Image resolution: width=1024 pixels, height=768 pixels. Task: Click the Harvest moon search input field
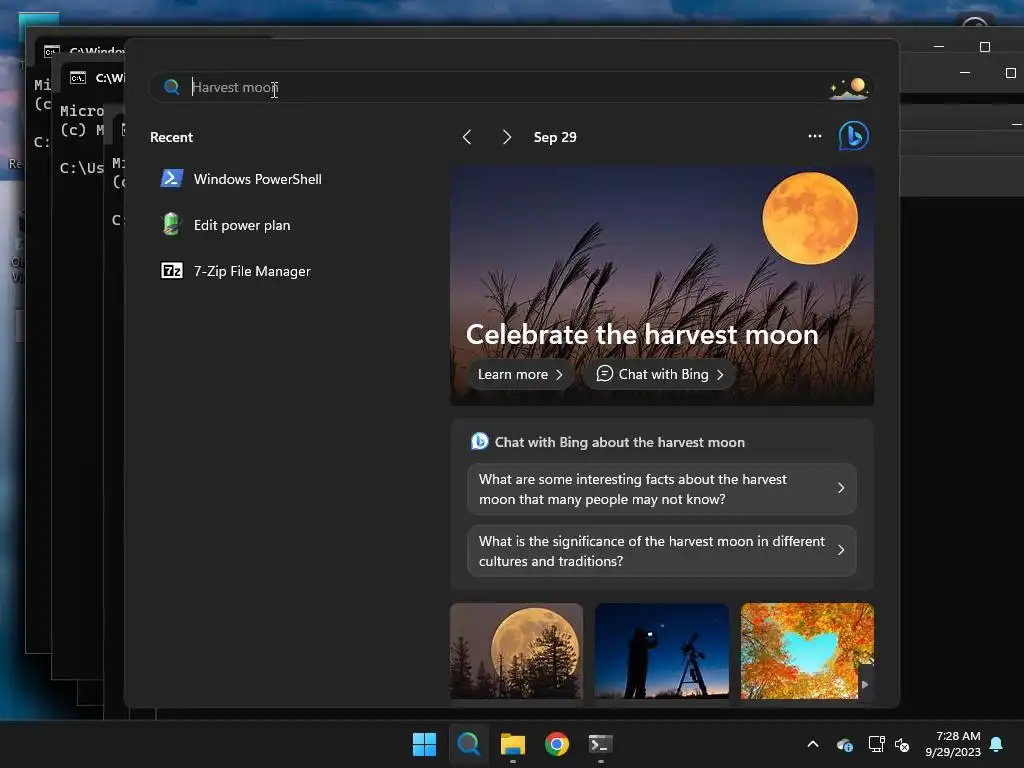pyautogui.click(x=511, y=87)
